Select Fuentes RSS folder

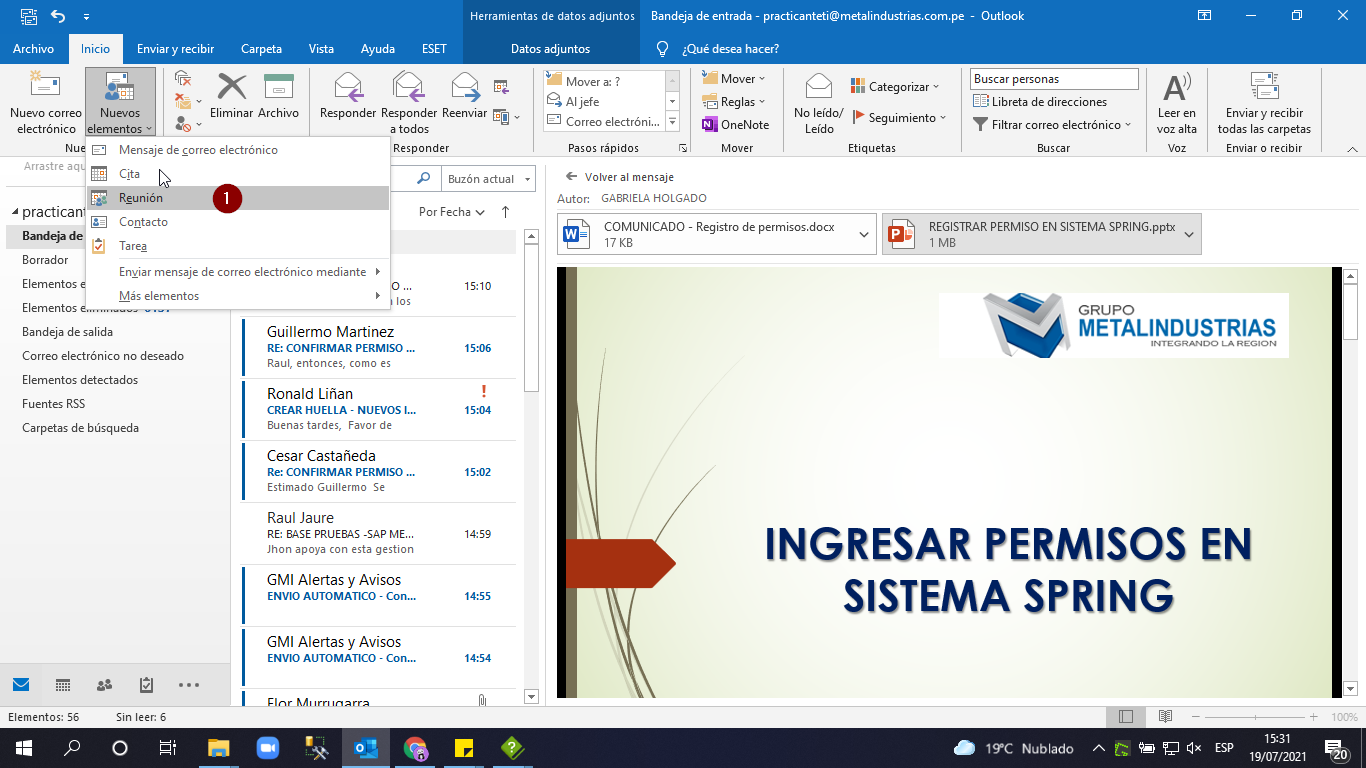(x=53, y=404)
